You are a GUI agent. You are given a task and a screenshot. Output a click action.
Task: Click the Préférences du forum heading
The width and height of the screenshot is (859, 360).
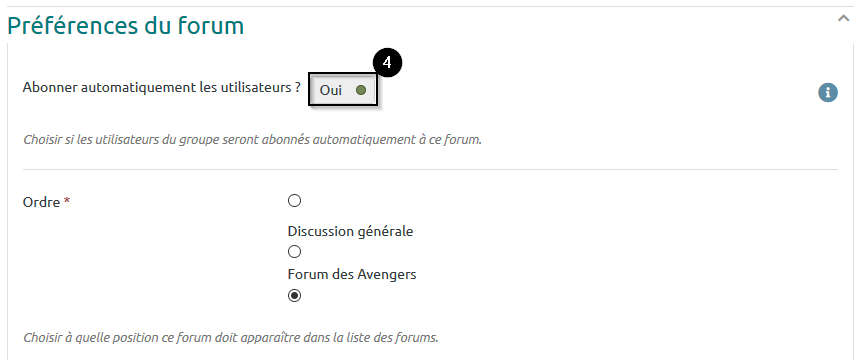[125, 26]
